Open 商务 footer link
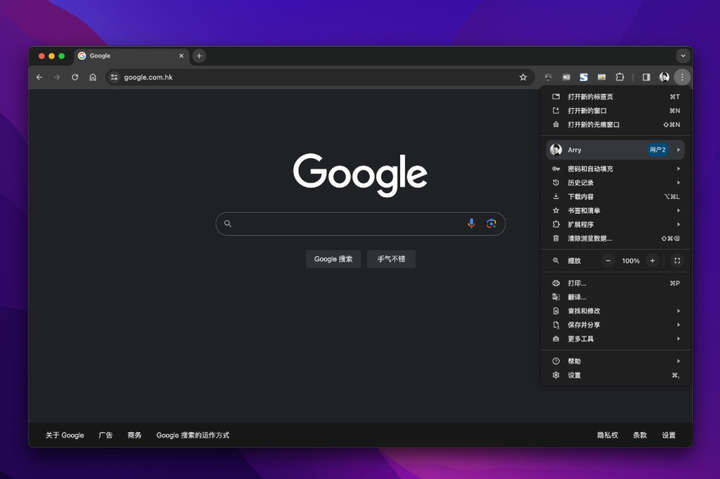720x479 pixels. click(x=135, y=435)
